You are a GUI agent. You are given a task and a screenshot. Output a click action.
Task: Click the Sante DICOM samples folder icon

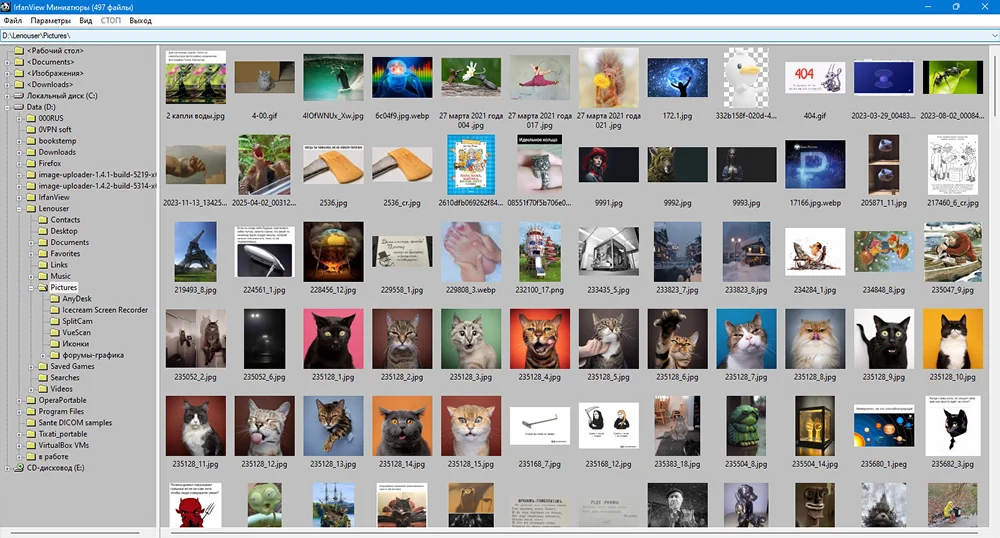[31, 423]
